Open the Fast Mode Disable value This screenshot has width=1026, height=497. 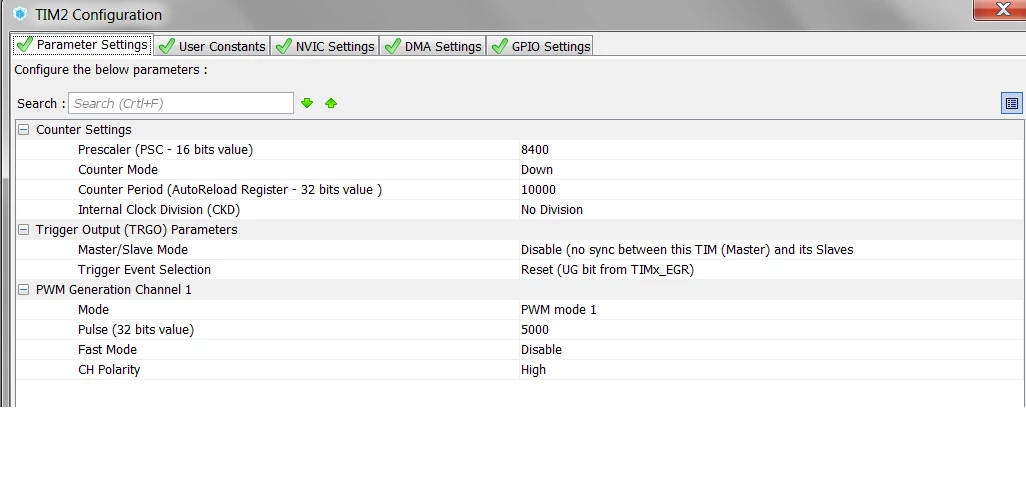541,350
